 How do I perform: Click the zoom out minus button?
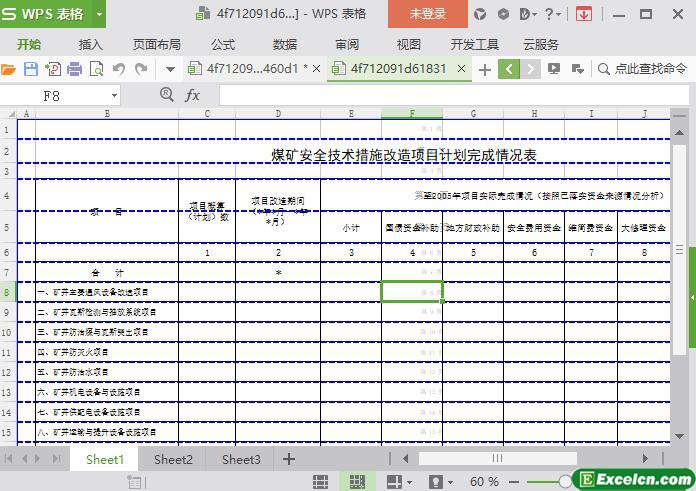(514, 482)
